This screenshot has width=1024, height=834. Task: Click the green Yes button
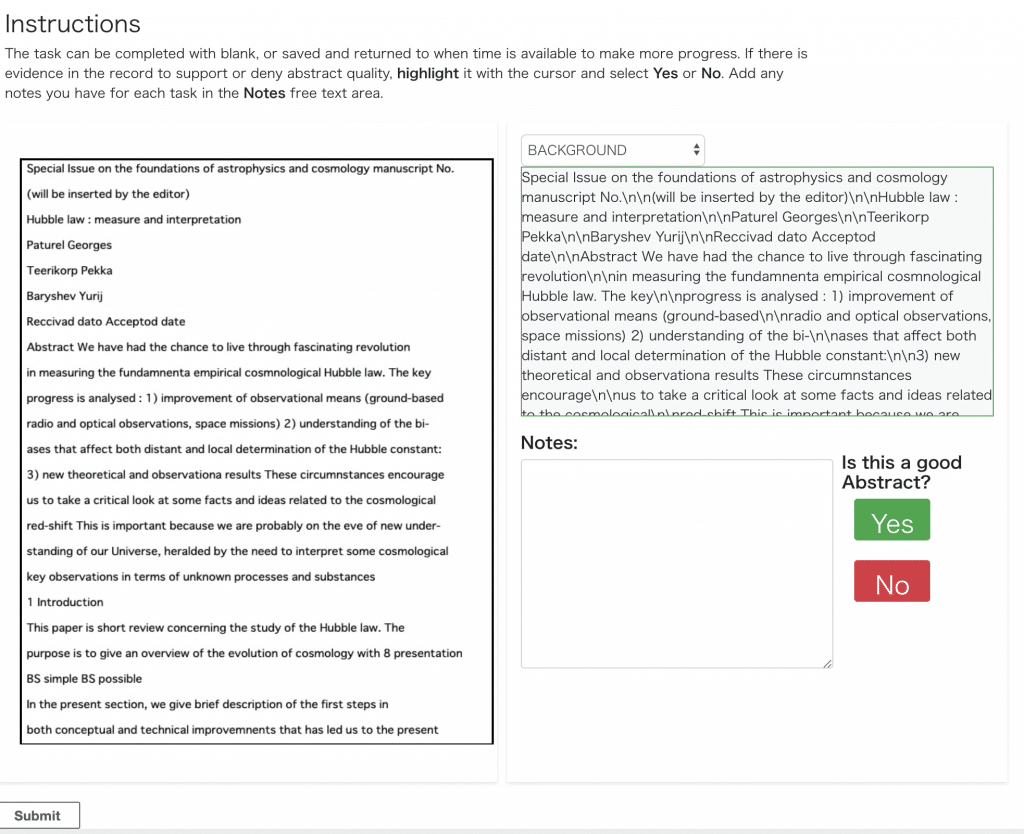891,520
